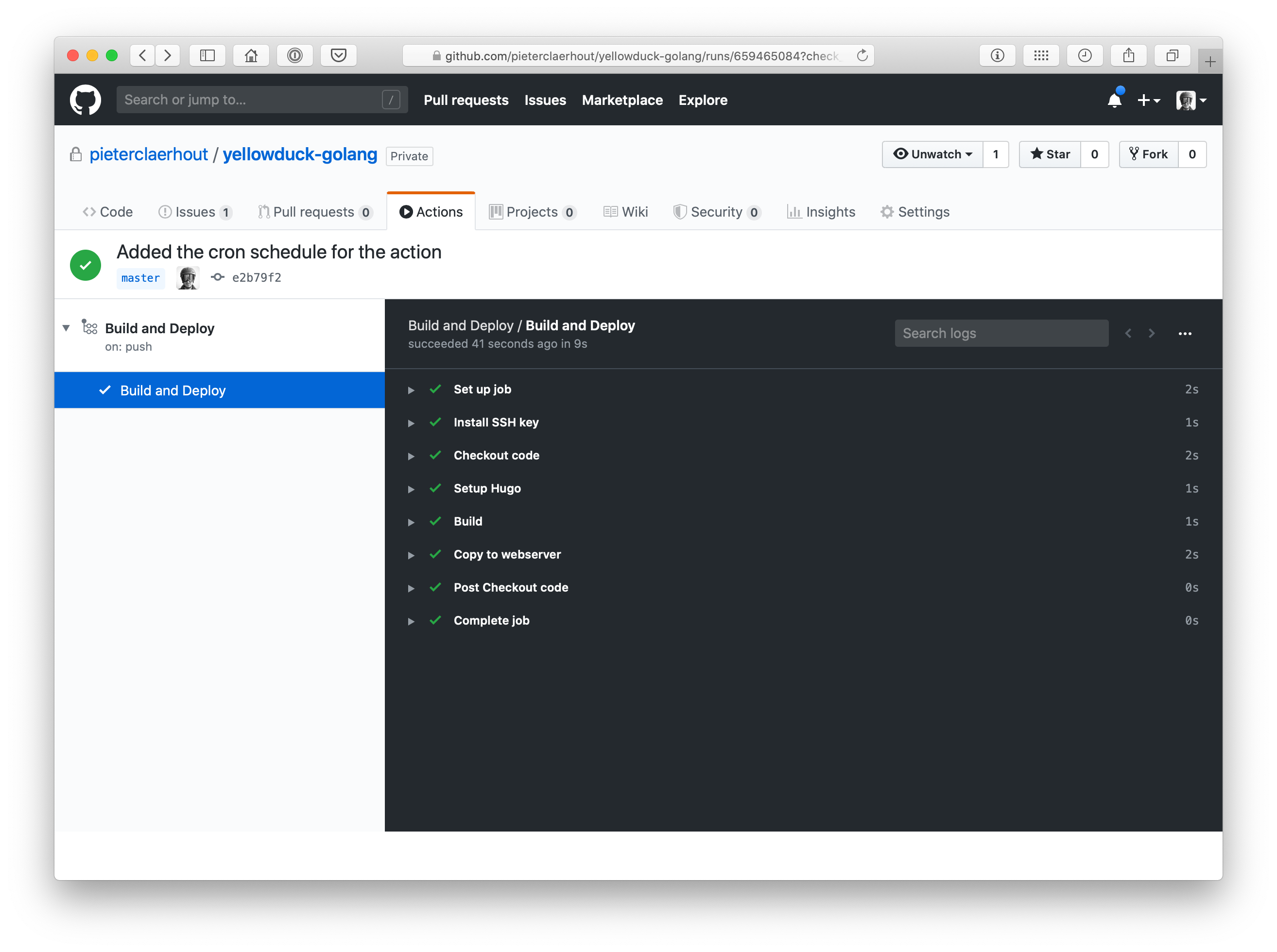Toggle the Safari sidebar button

(x=207, y=55)
